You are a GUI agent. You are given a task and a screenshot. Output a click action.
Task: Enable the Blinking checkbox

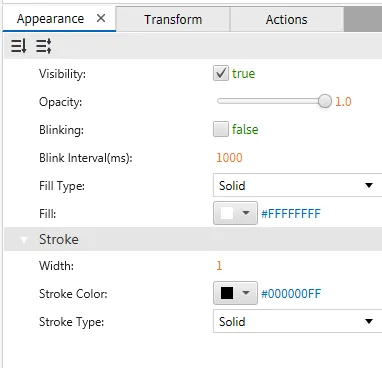click(x=221, y=129)
